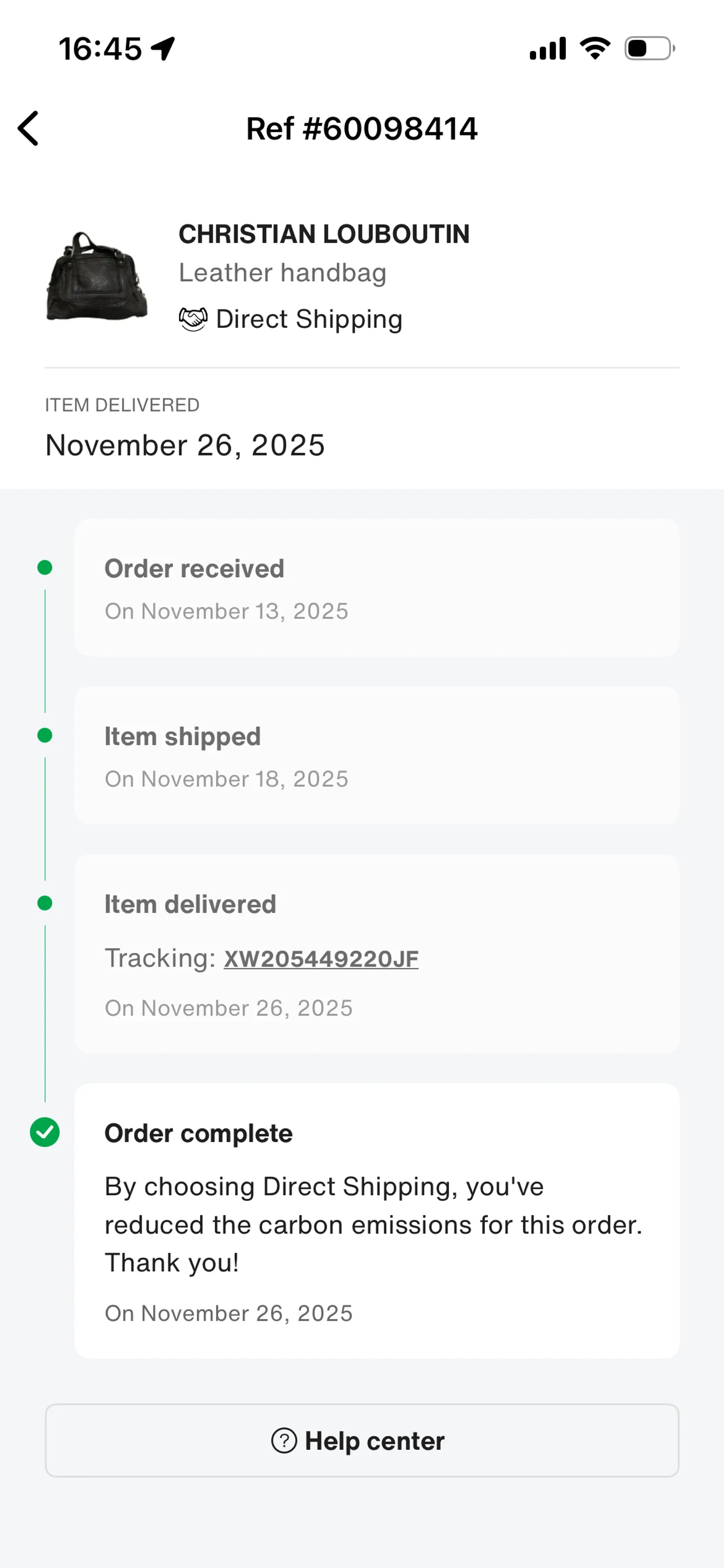The image size is (724, 1568).
Task: Open the black leather handbag thumbnail
Action: click(97, 276)
